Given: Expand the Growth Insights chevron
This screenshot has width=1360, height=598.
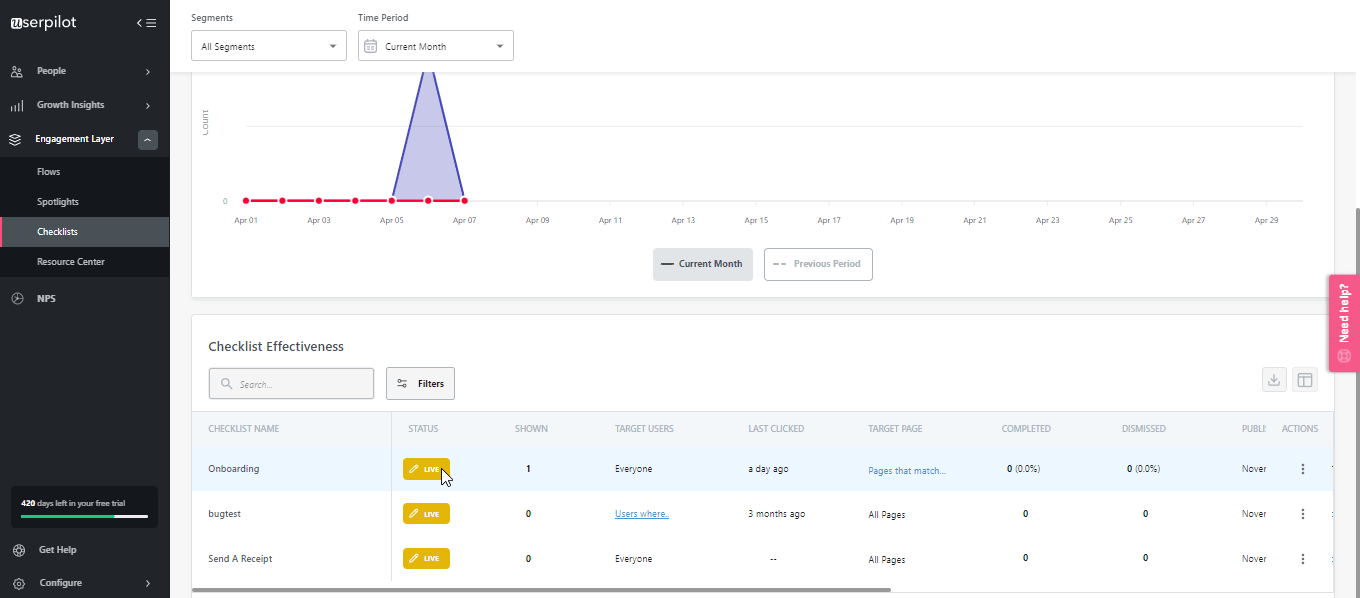Looking at the screenshot, I should click(147, 105).
